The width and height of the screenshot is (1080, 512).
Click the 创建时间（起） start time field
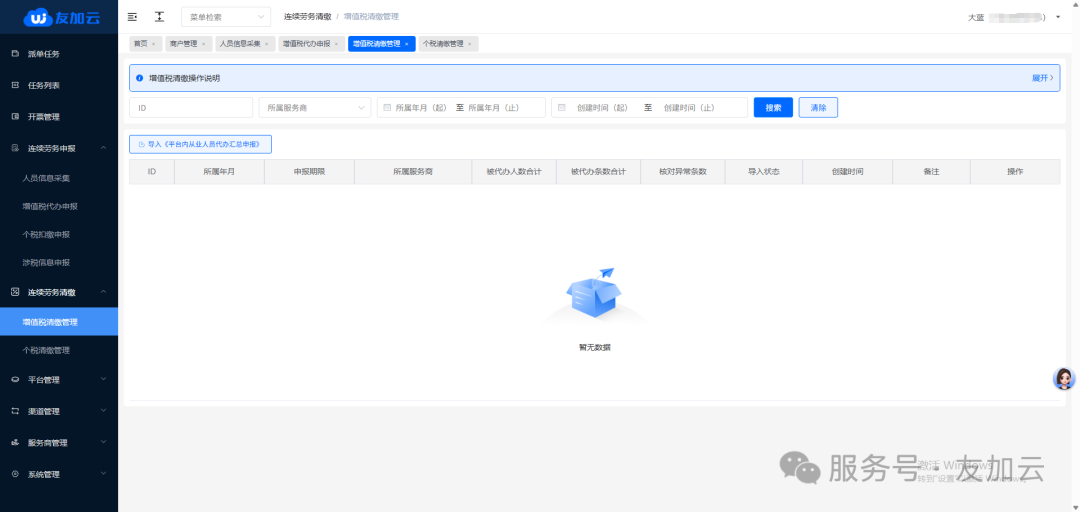(603, 107)
